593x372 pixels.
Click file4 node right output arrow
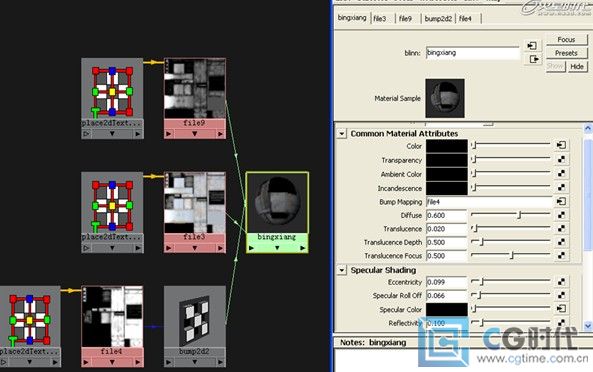138,362
